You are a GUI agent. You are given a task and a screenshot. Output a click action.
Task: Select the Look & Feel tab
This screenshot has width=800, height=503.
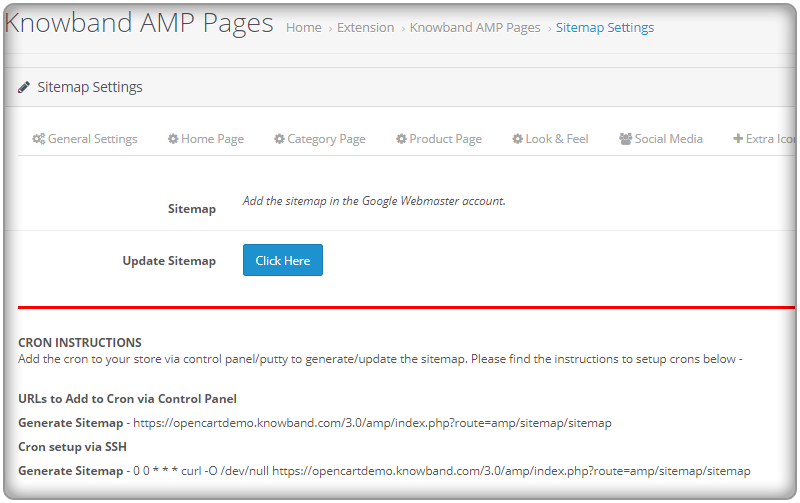click(x=551, y=139)
